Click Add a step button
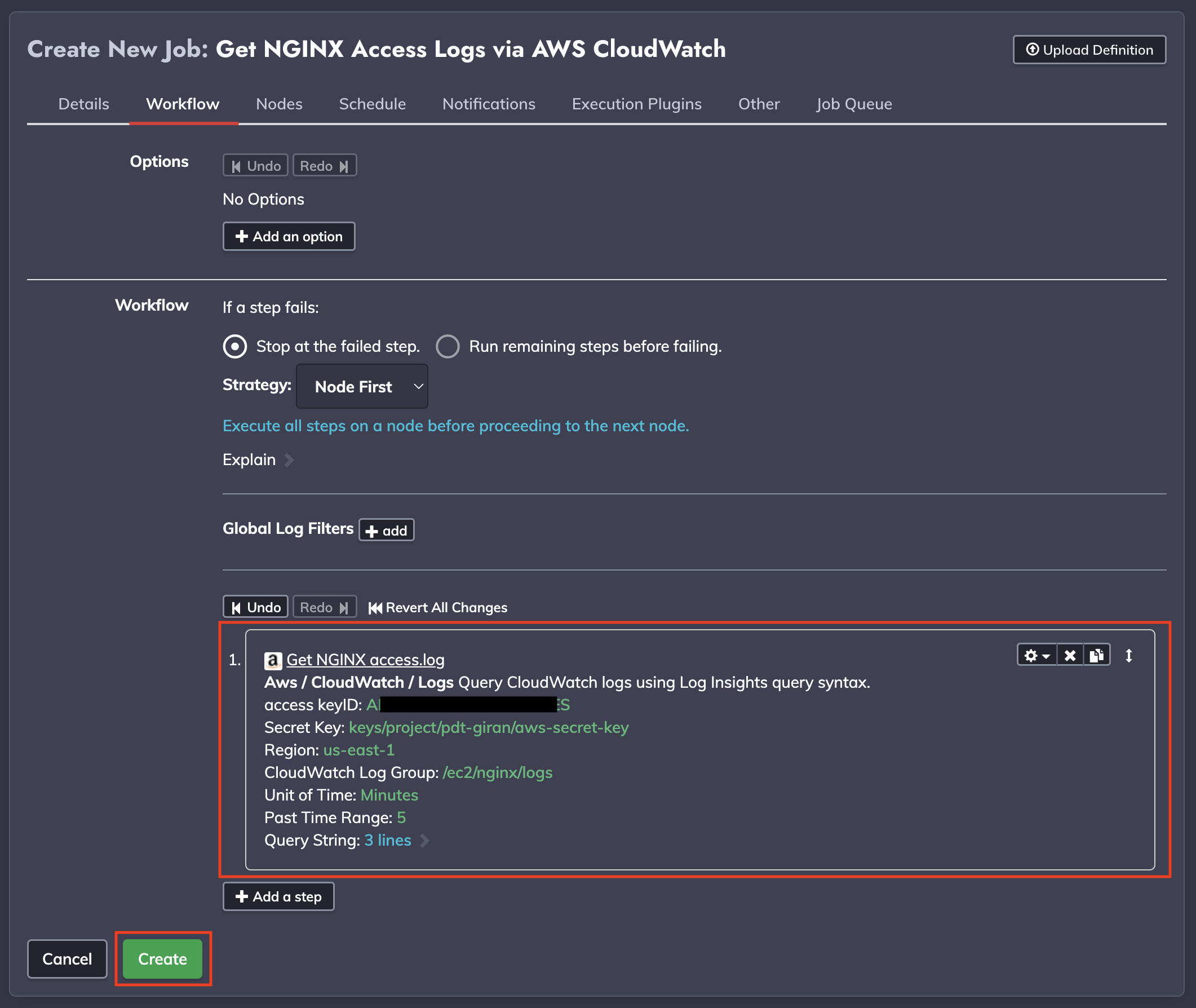The width and height of the screenshot is (1196, 1008). point(278,896)
